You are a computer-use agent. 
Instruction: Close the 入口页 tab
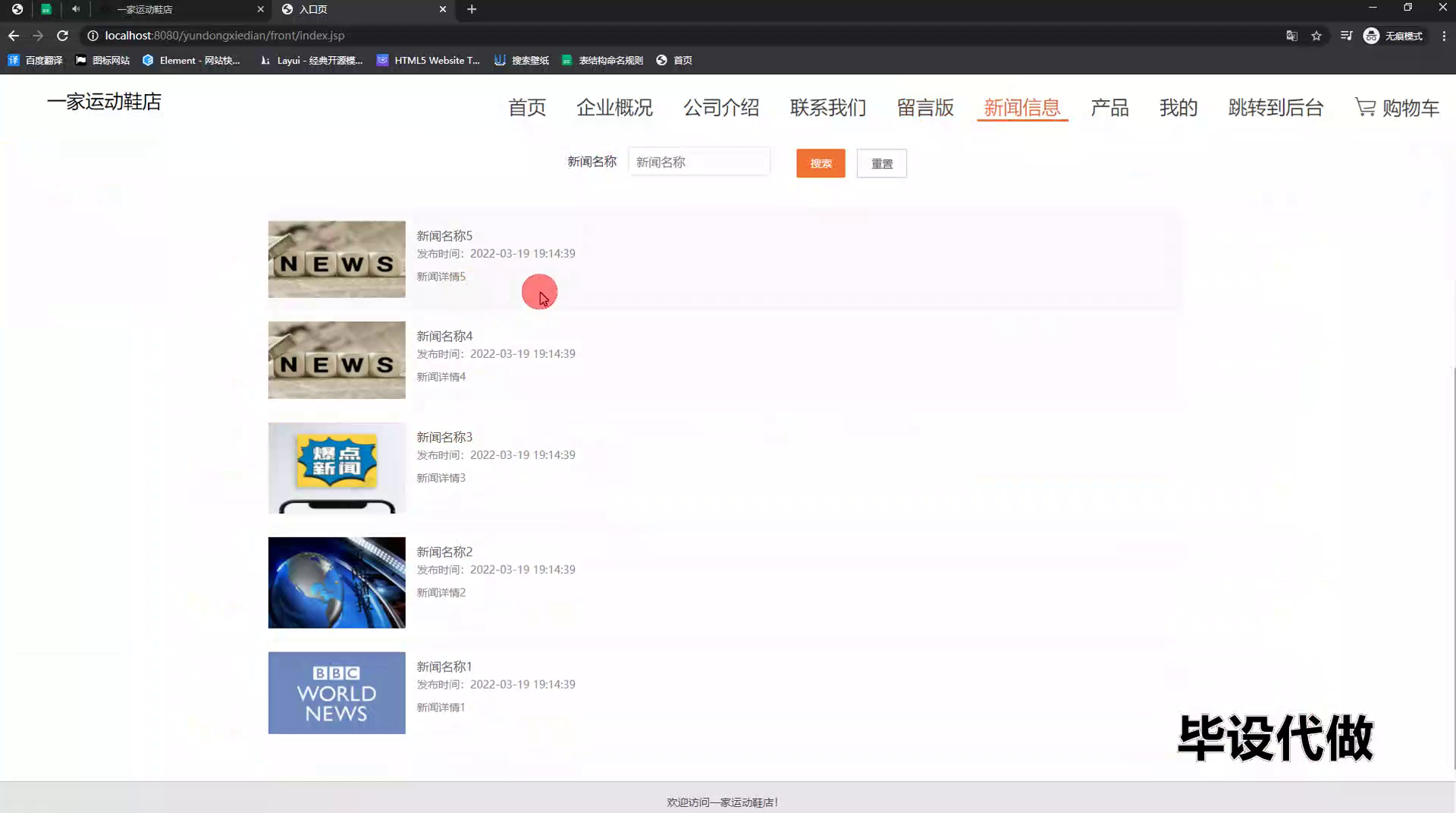(443, 9)
